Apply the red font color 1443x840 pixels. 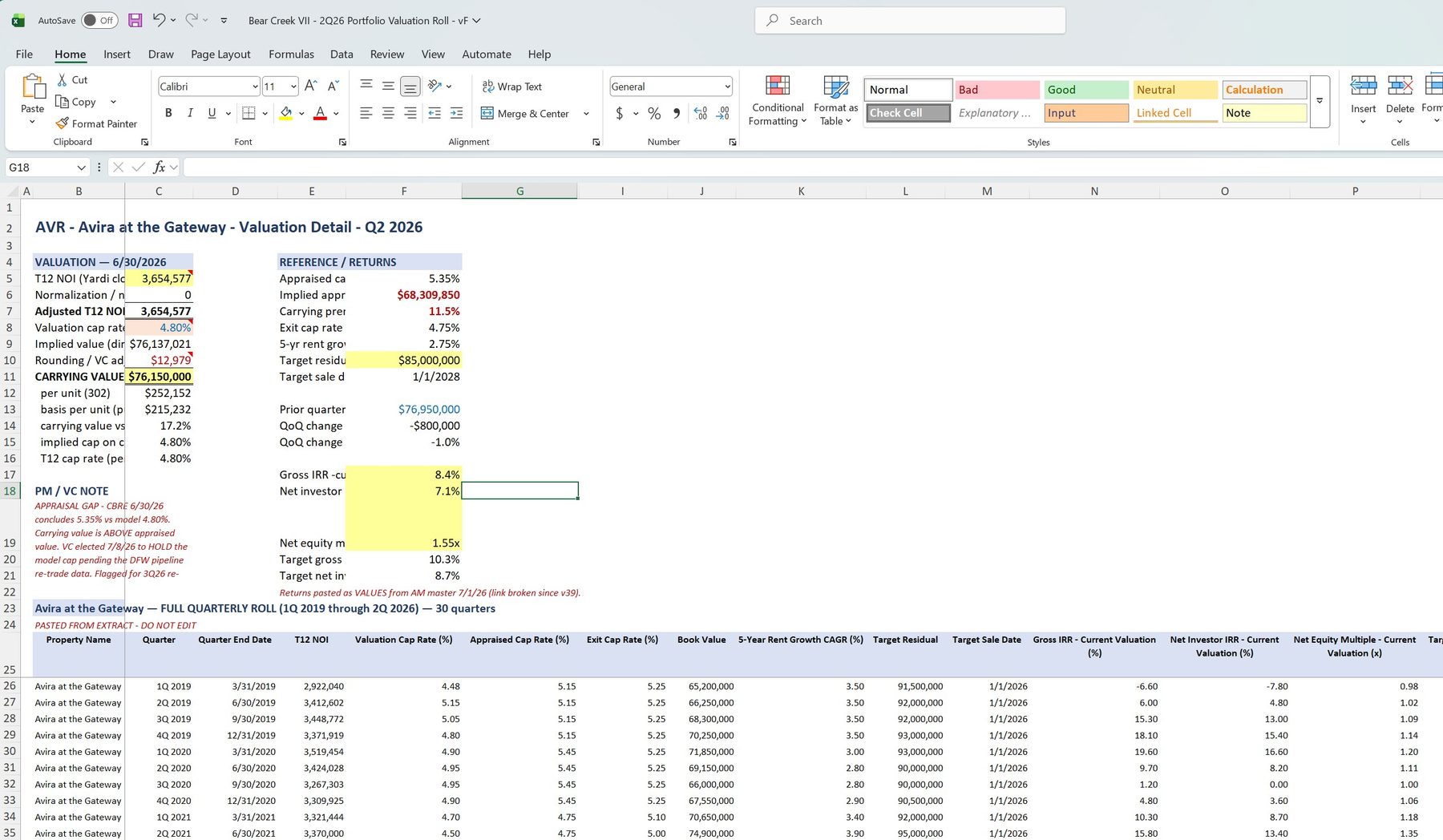320,113
